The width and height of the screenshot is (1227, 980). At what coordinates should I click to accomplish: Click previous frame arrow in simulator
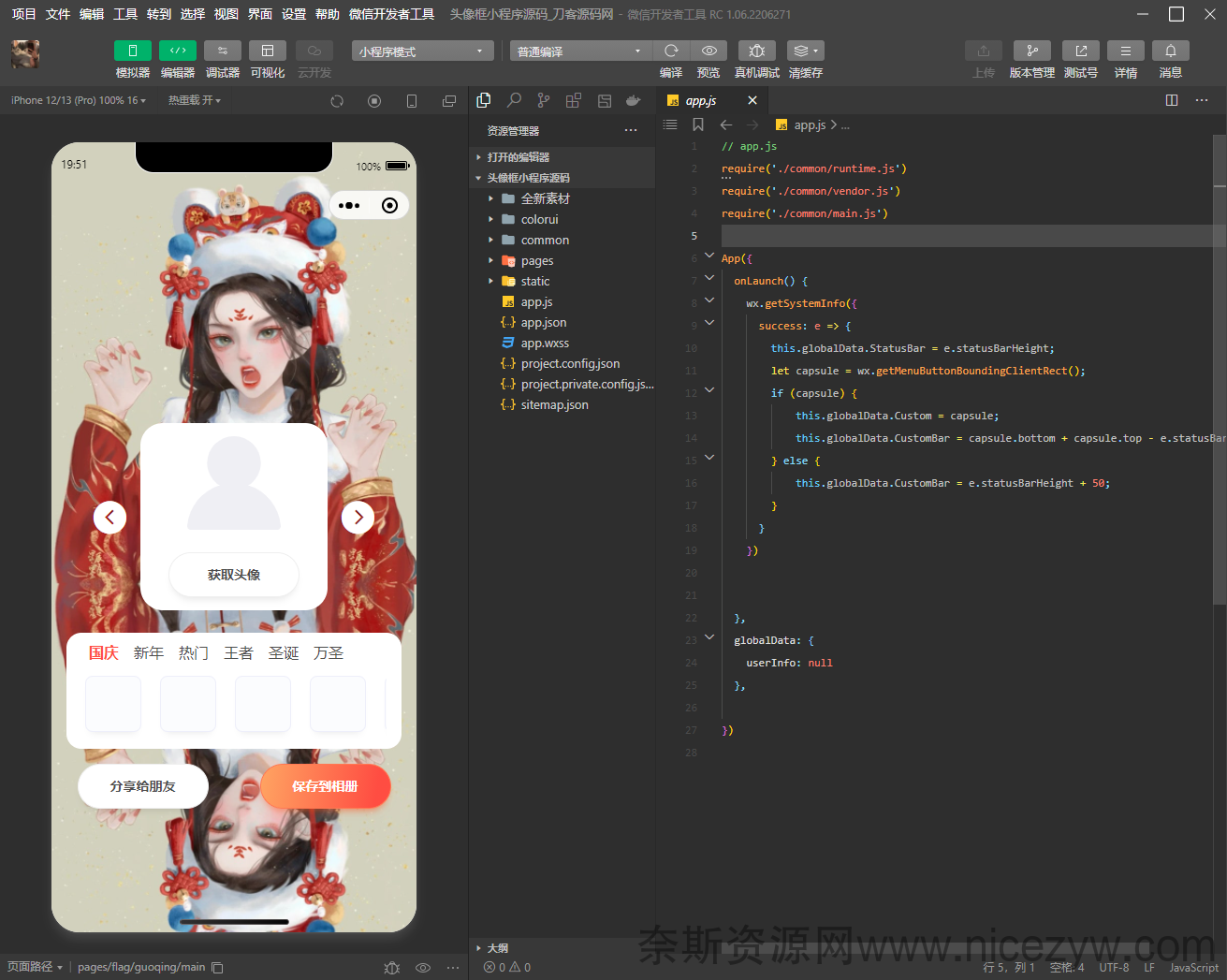(x=110, y=517)
